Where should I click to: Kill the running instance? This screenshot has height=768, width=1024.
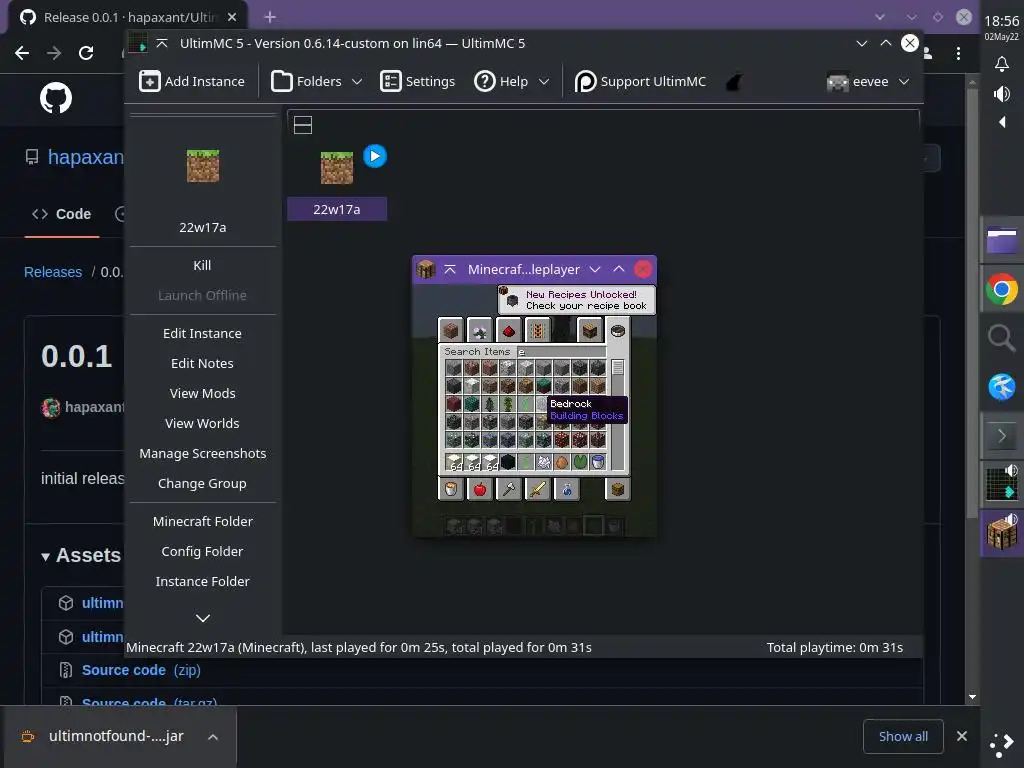[202, 265]
